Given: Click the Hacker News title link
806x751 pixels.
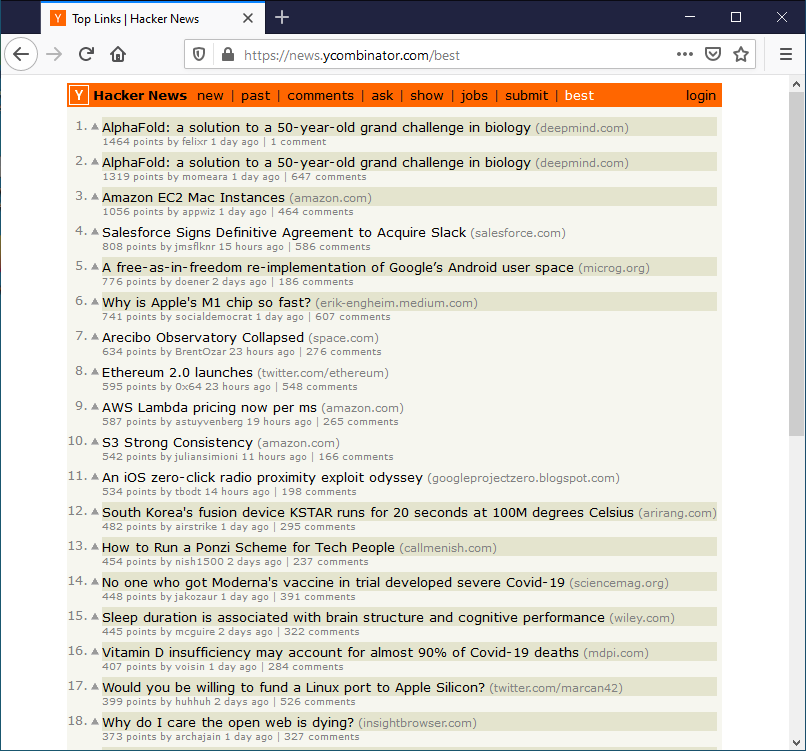Looking at the screenshot, I should coord(140,96).
